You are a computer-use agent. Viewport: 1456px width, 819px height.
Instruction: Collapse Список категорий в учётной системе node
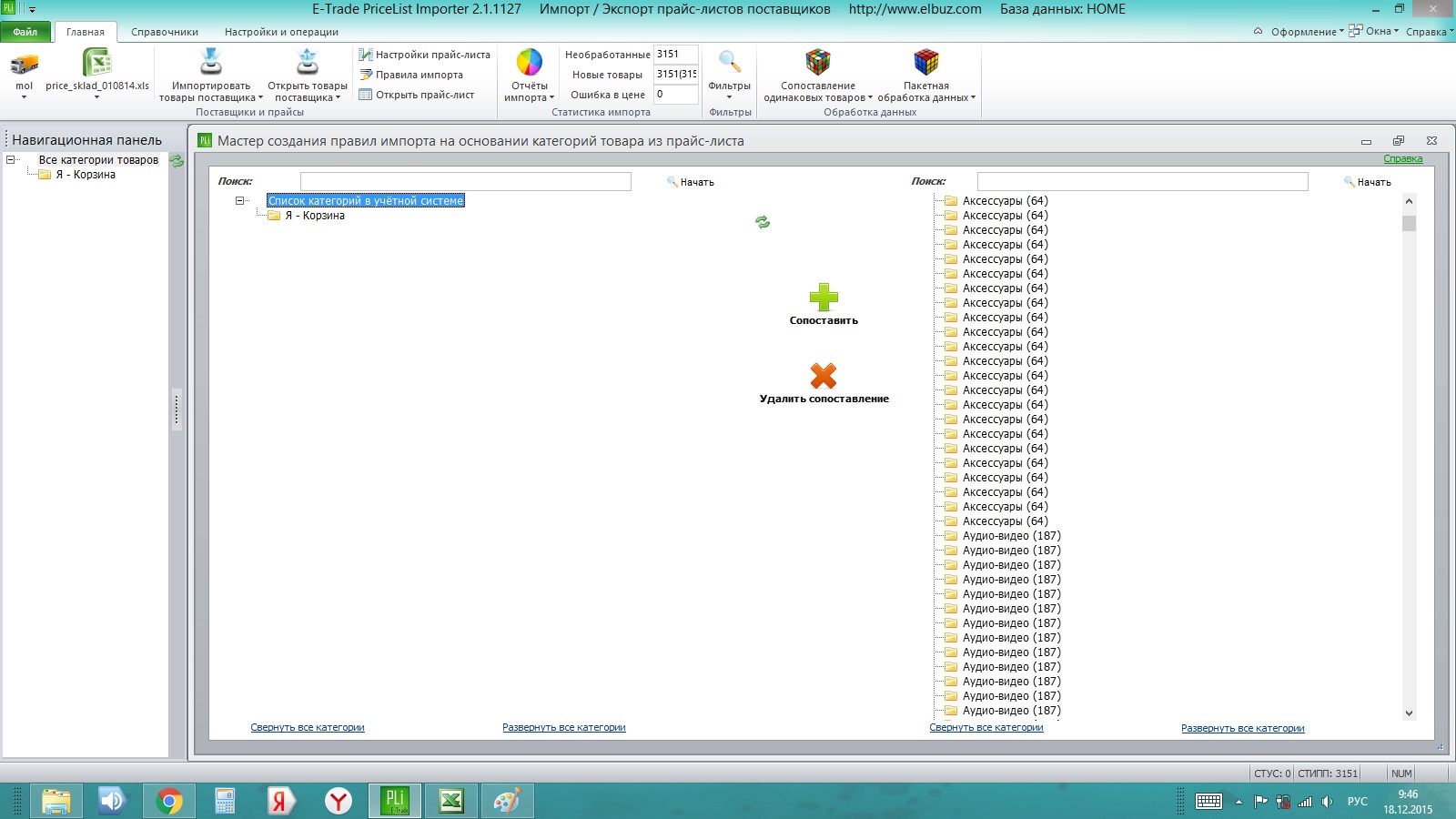(x=240, y=201)
